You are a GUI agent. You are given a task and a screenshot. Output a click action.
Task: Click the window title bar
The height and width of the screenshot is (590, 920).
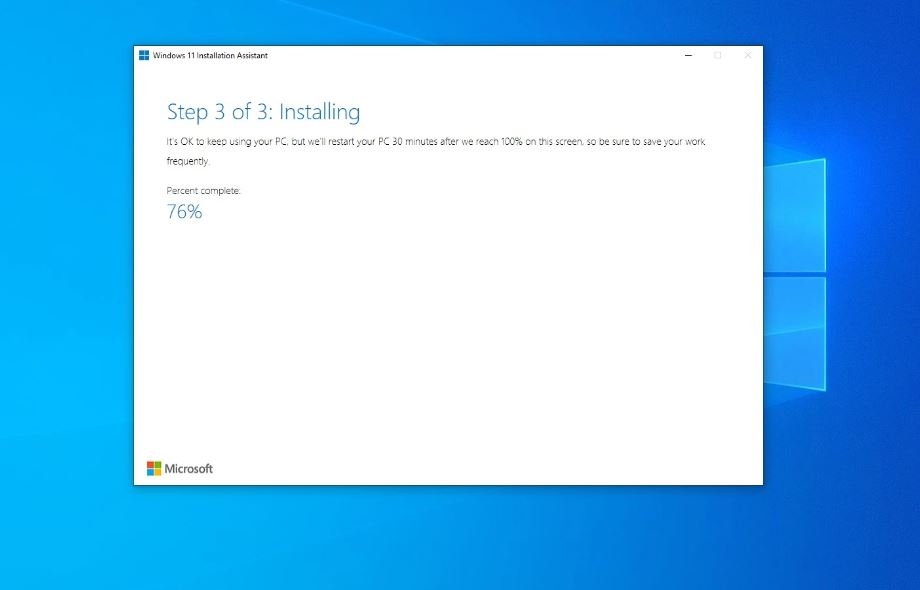(450, 55)
